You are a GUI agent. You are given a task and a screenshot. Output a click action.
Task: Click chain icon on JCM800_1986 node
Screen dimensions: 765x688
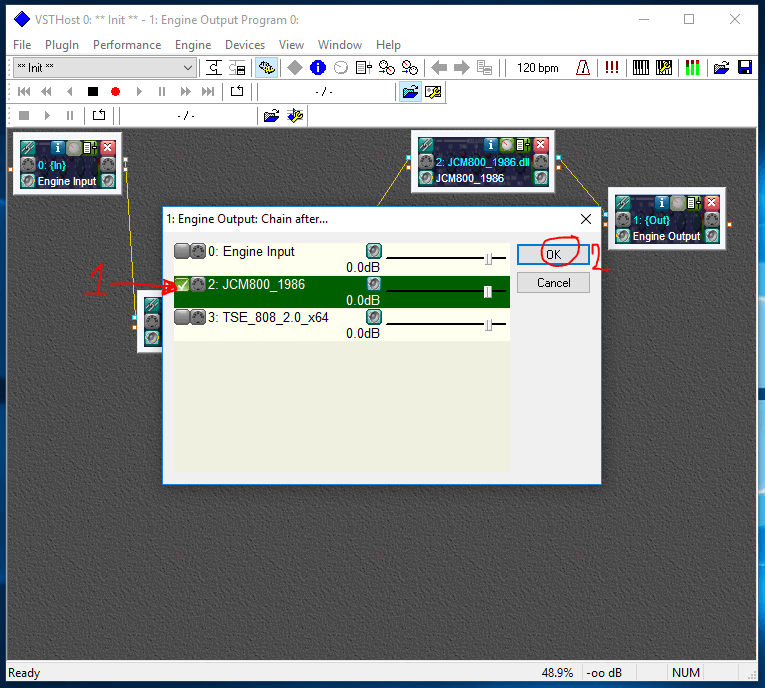pos(426,144)
